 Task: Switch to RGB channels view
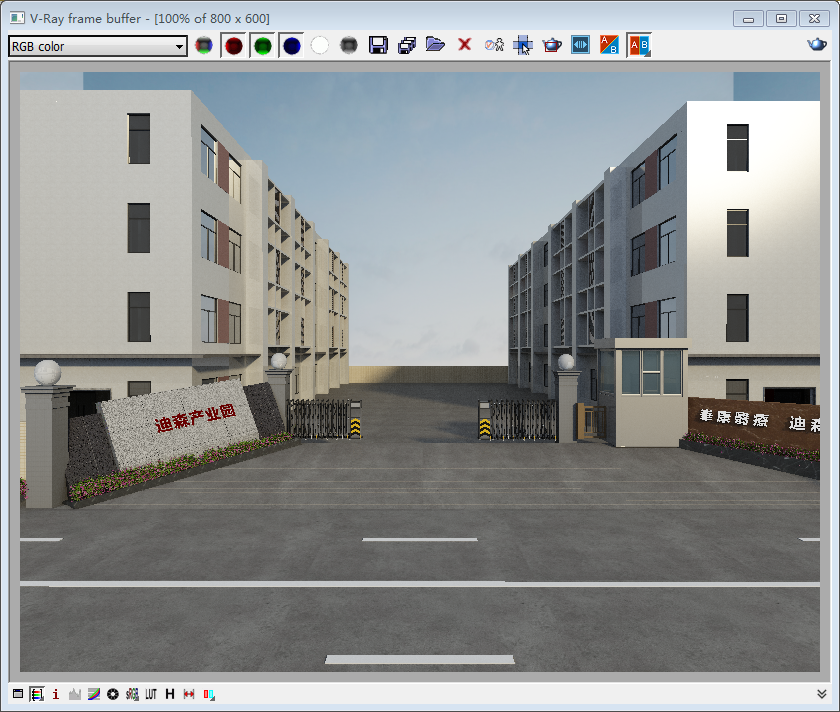[204, 45]
